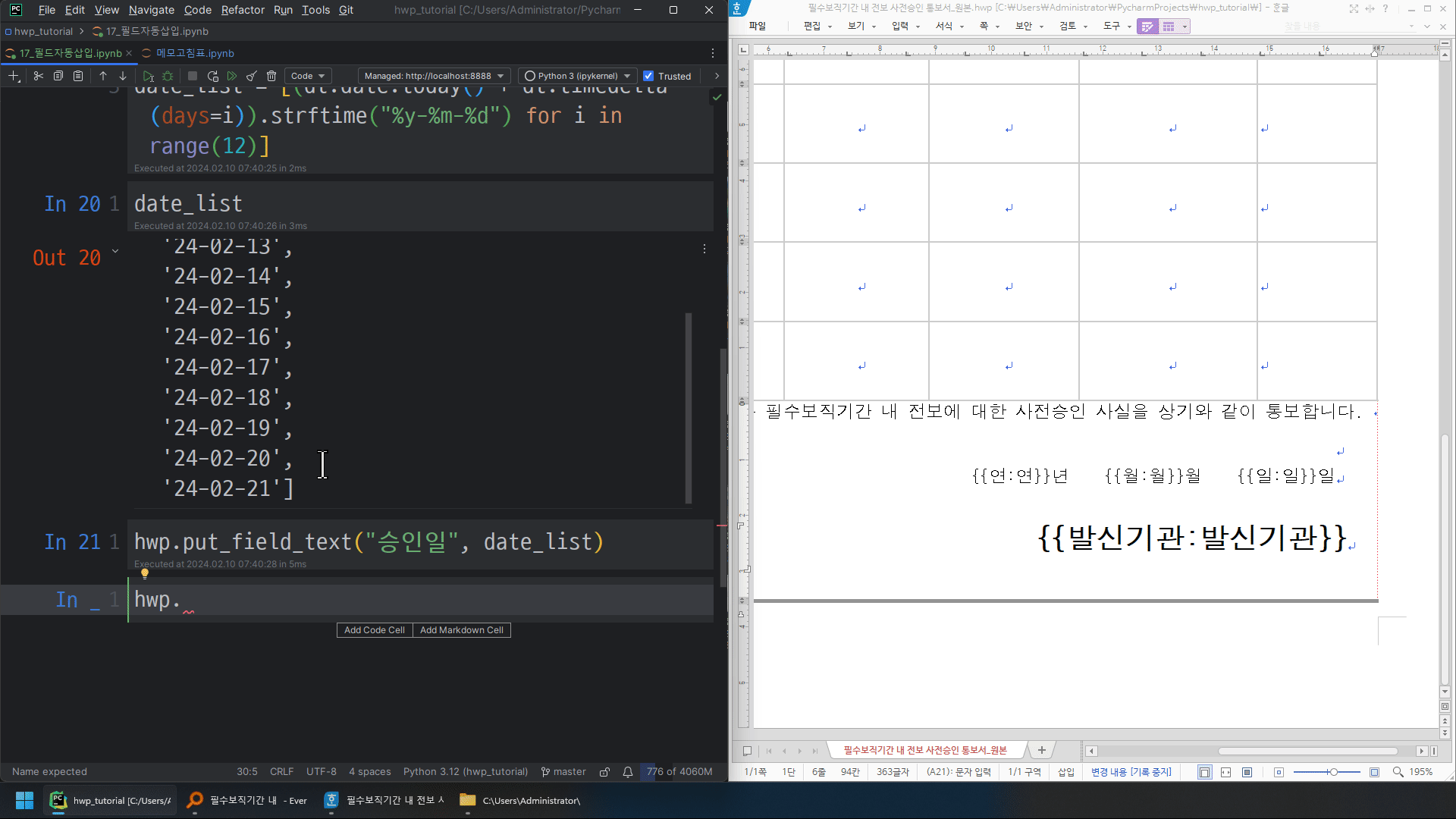Click the debug cell bug icon
1456x819 pixels.
[168, 76]
